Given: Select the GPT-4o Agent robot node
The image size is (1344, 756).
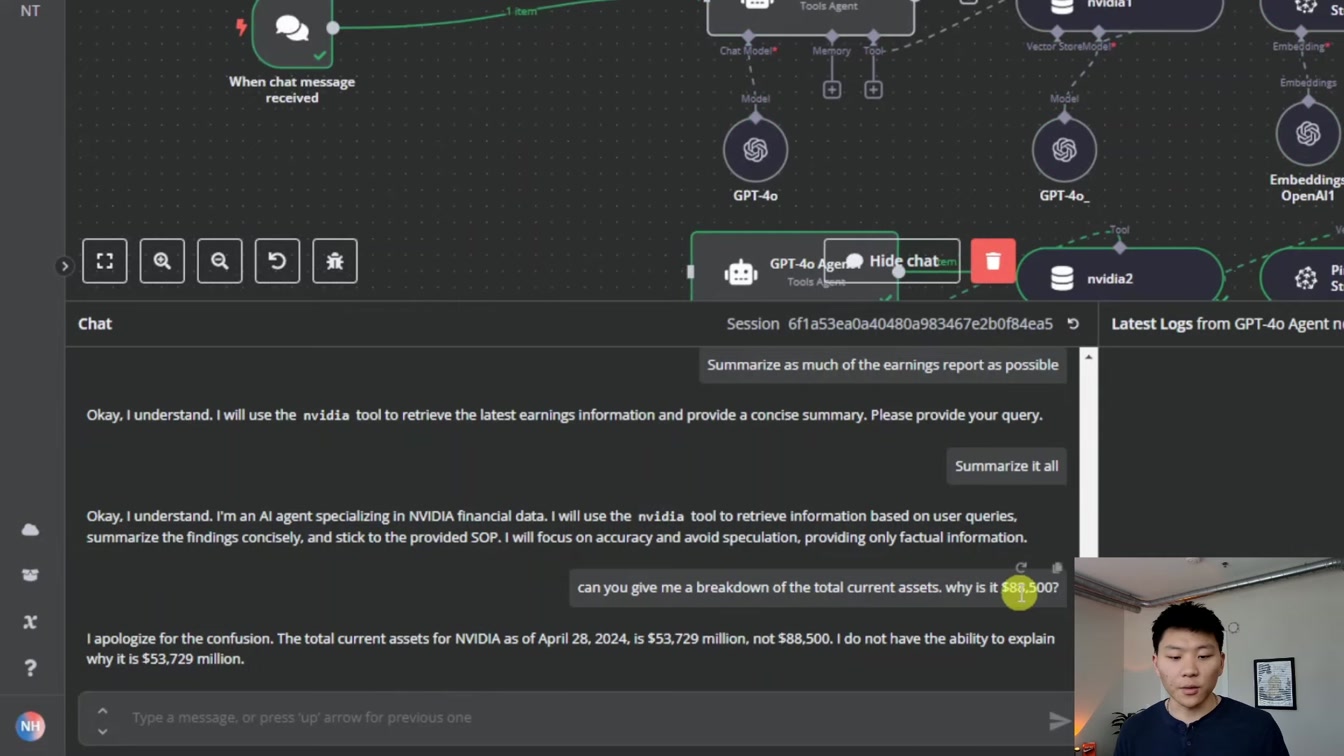Looking at the screenshot, I should point(794,267).
